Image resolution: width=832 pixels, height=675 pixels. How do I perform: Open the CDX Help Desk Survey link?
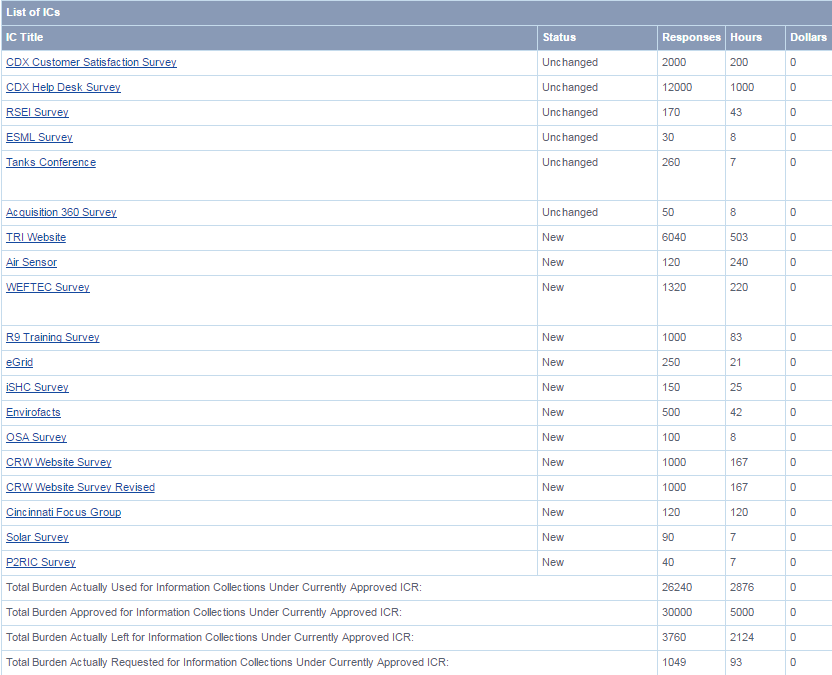tap(63, 87)
